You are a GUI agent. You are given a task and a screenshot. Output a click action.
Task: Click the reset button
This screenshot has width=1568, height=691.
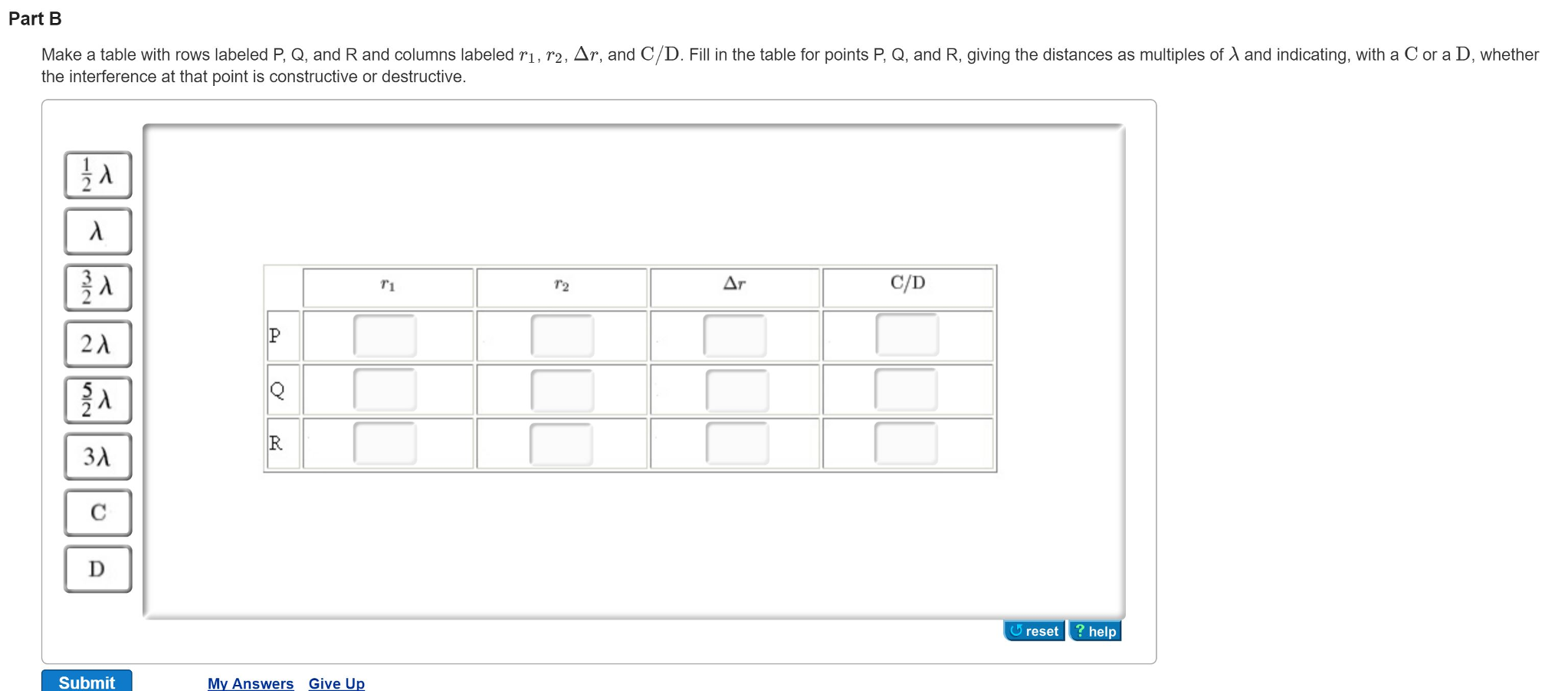click(x=1033, y=630)
